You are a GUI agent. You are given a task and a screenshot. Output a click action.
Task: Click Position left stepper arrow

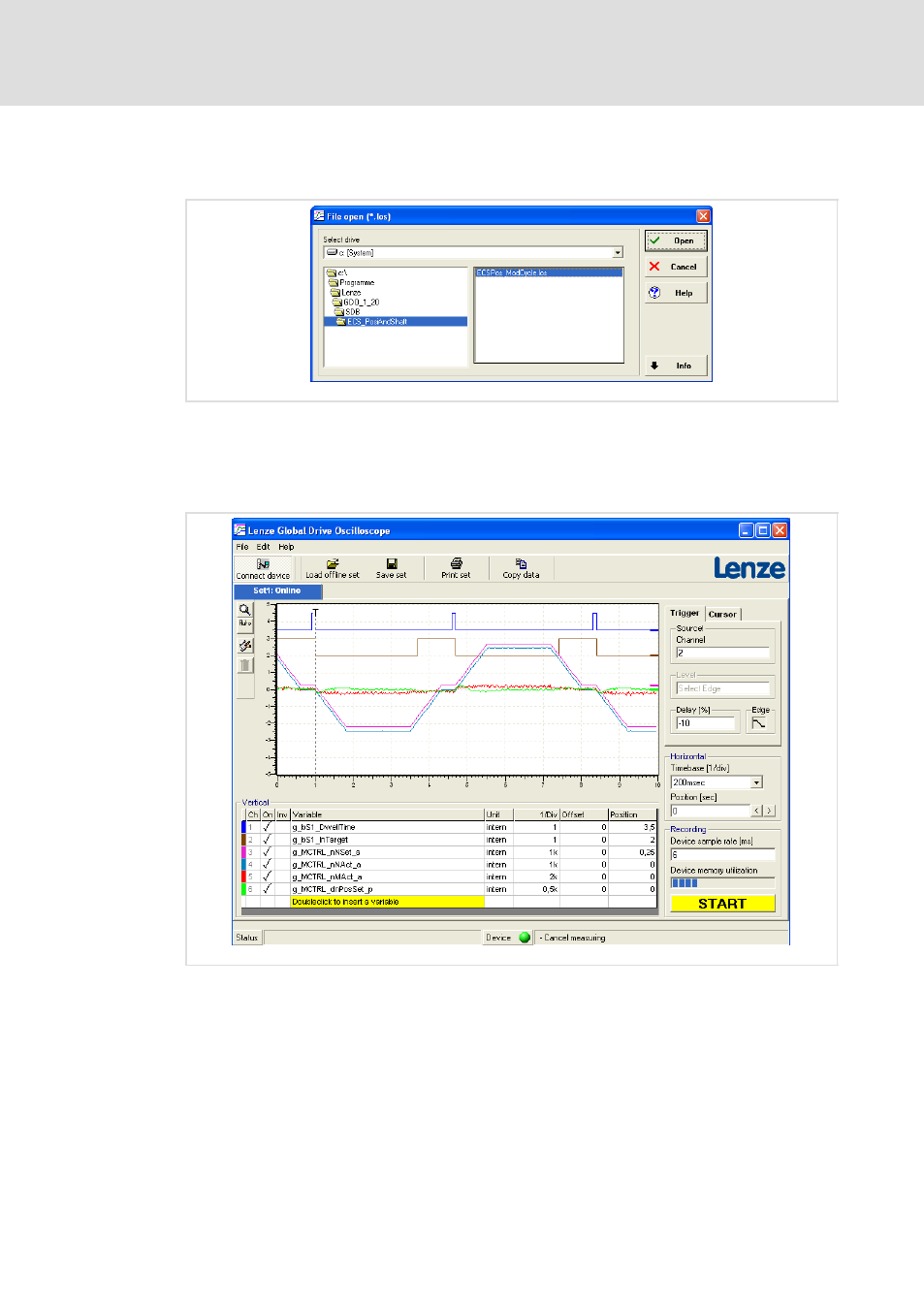pyautogui.click(x=756, y=811)
